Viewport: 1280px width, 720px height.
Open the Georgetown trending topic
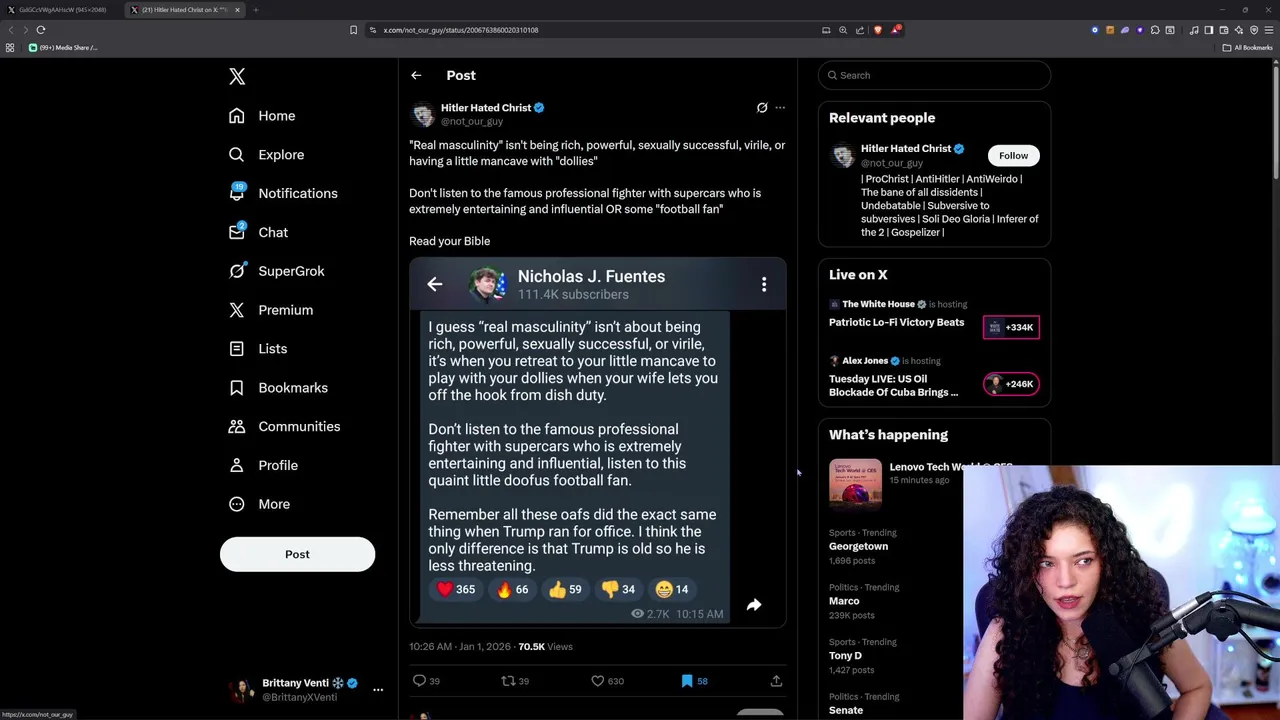tap(858, 546)
